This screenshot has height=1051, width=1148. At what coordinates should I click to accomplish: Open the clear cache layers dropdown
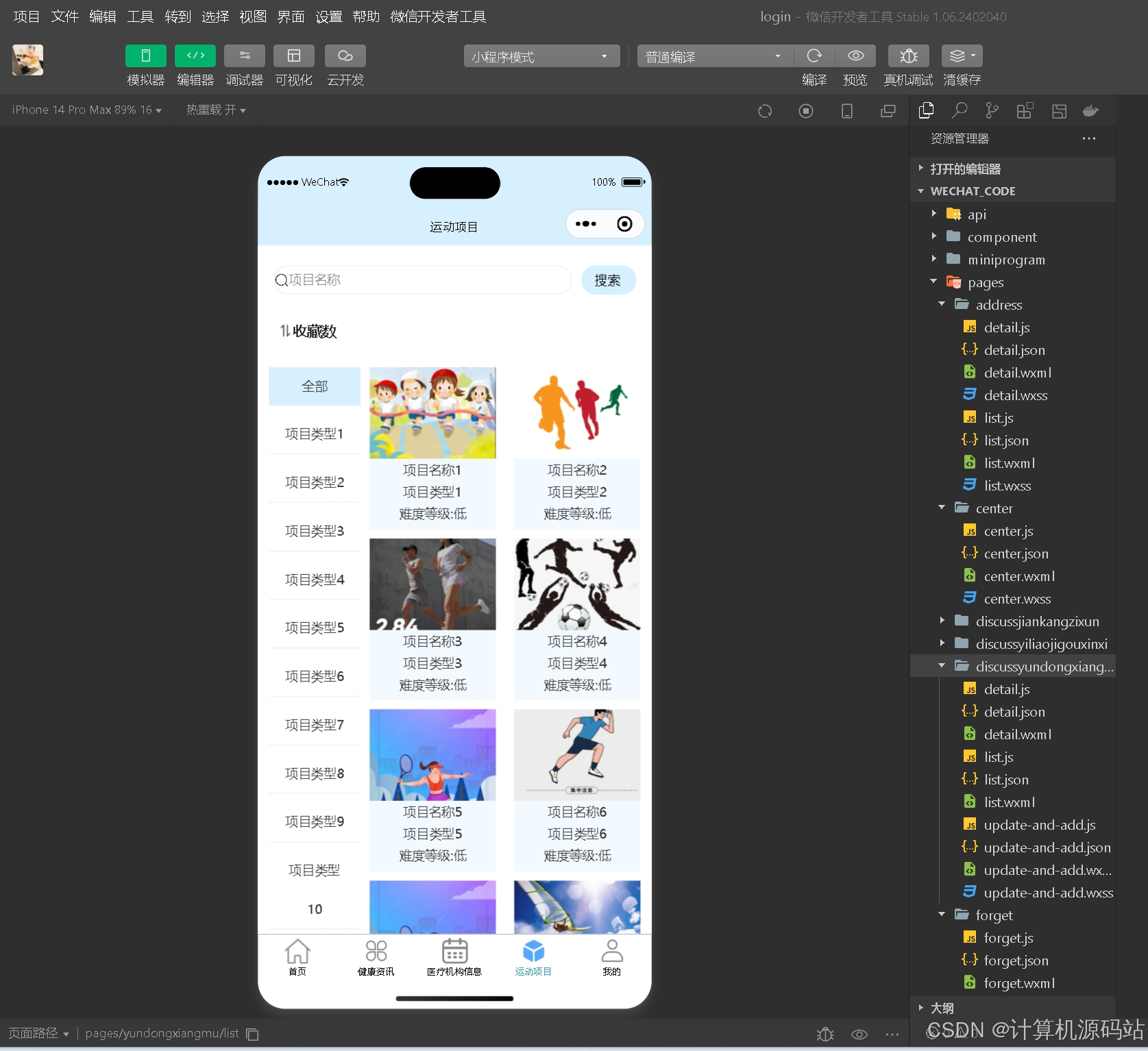(x=962, y=55)
